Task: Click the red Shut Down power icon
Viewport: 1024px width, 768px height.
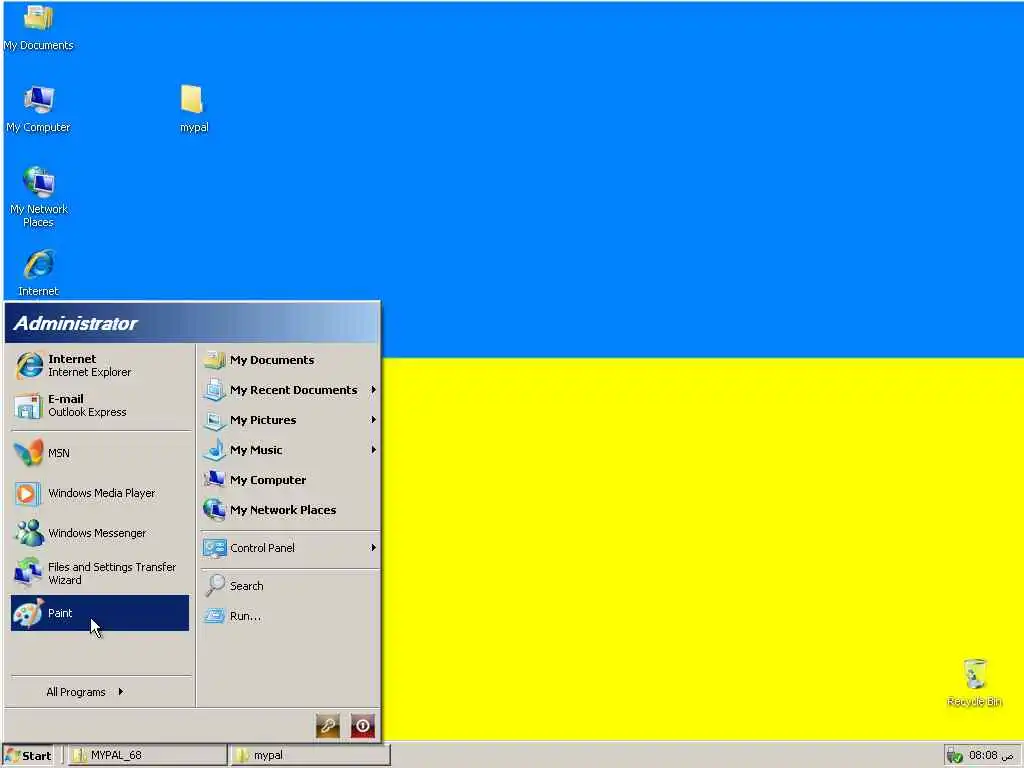Action: pos(363,726)
